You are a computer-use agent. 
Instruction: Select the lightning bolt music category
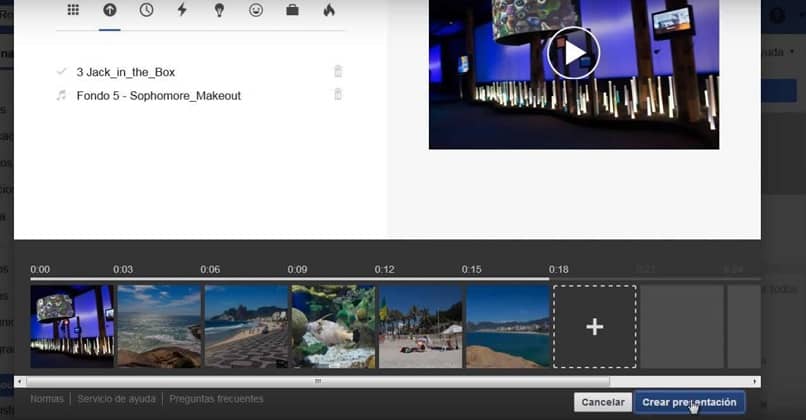(182, 10)
